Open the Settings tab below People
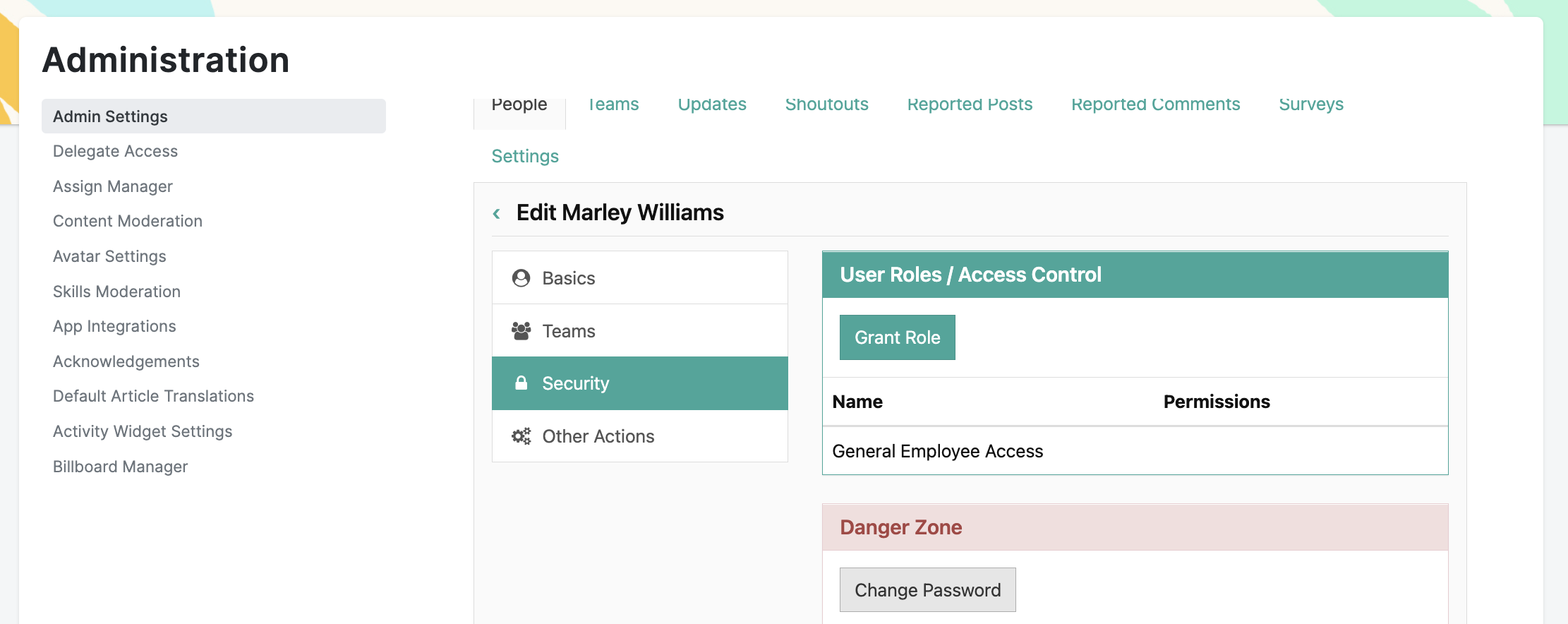Image resolution: width=1568 pixels, height=624 pixels. 525,156
